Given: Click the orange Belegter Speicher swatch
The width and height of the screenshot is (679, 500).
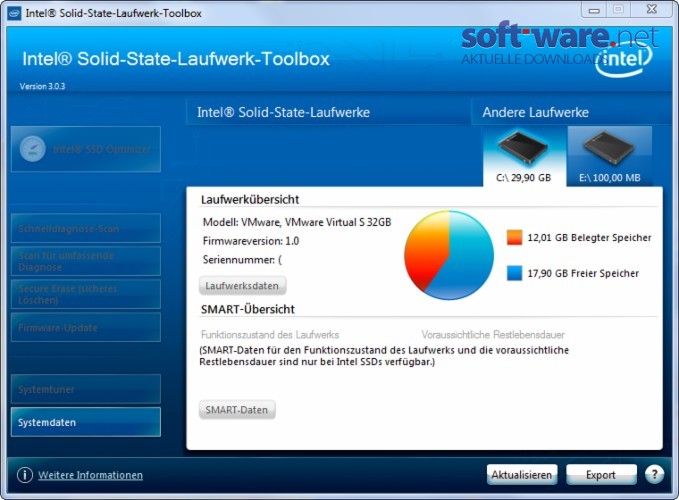Looking at the screenshot, I should click(514, 237).
